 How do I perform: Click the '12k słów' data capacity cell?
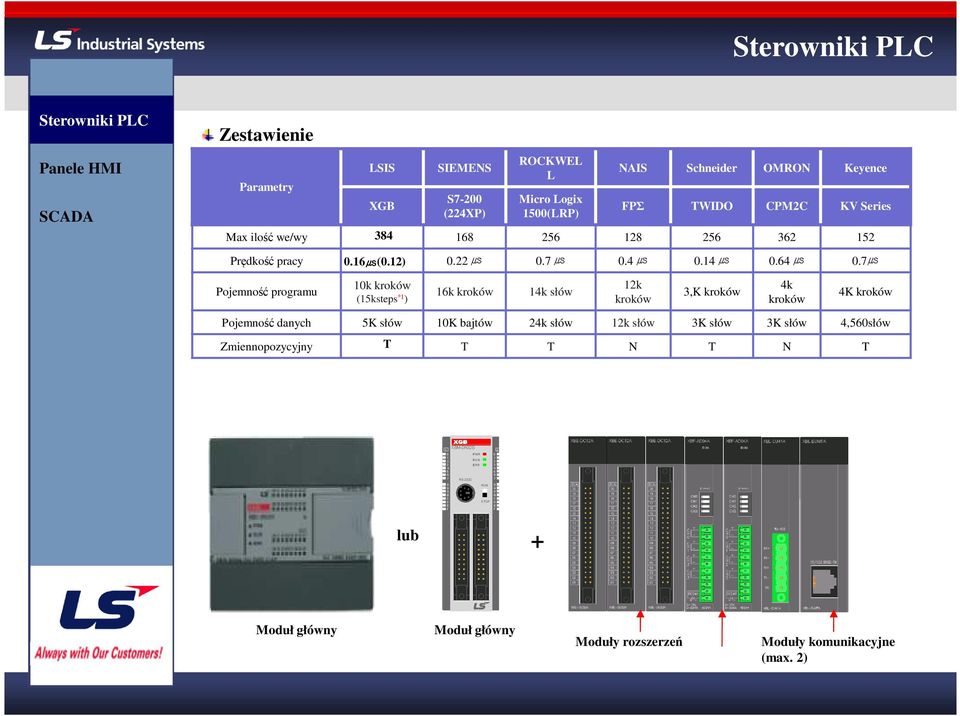[632, 323]
